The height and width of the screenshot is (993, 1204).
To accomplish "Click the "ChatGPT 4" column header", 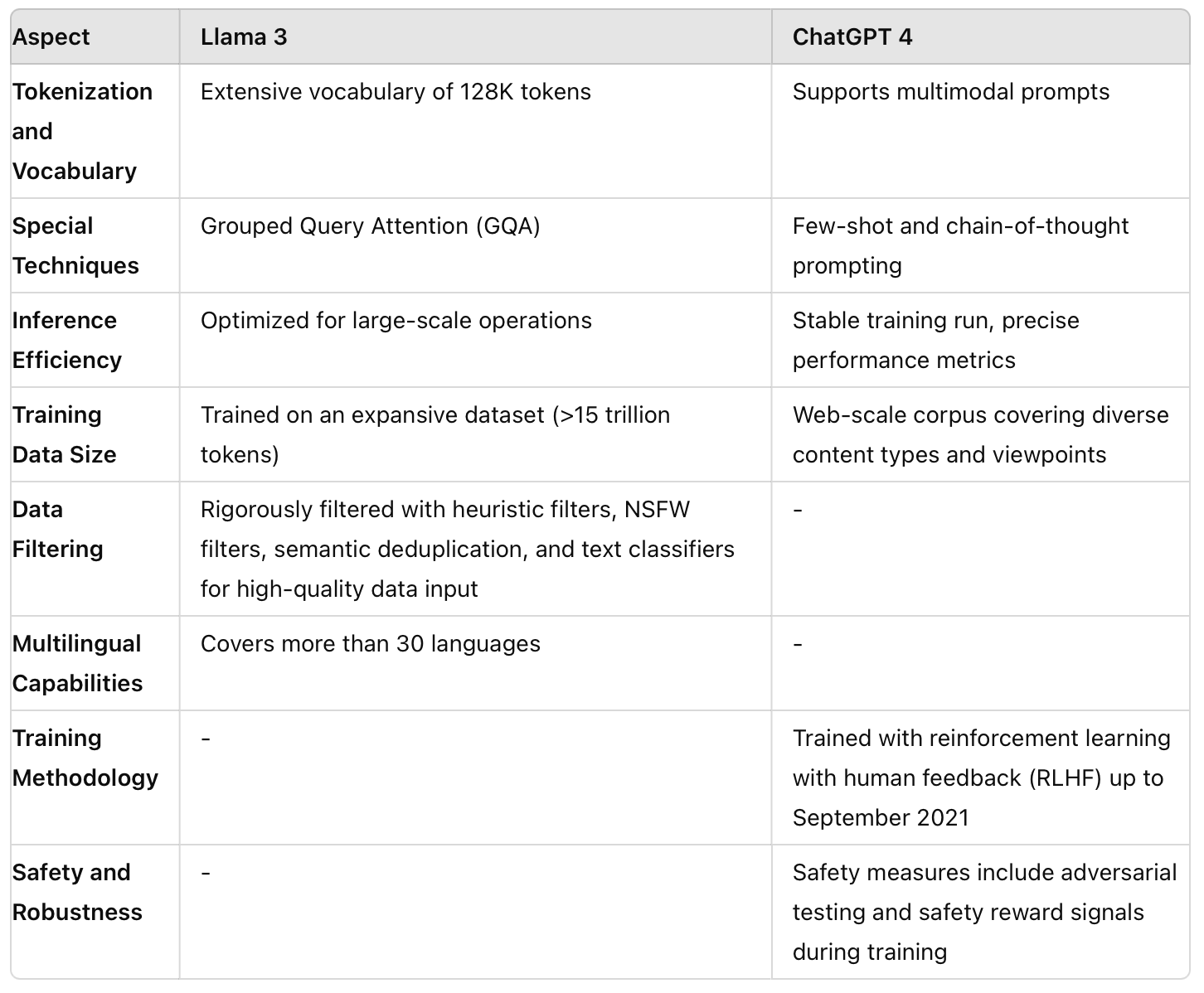I will tap(852, 37).
